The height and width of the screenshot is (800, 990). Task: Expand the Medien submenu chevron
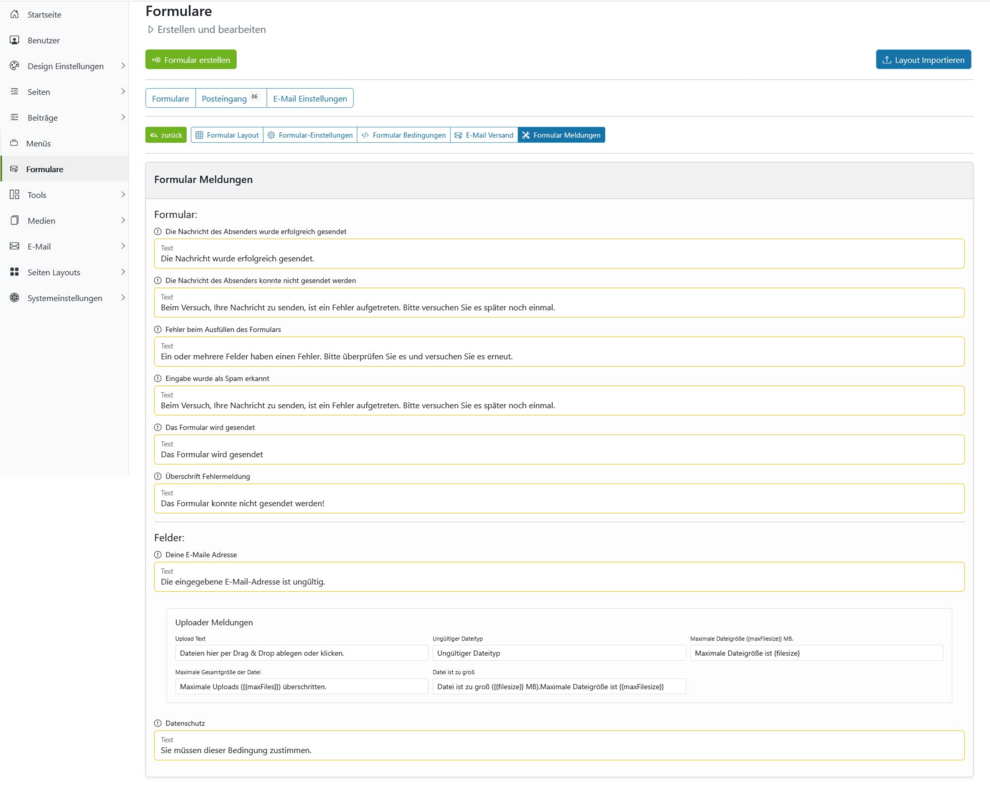[123, 220]
